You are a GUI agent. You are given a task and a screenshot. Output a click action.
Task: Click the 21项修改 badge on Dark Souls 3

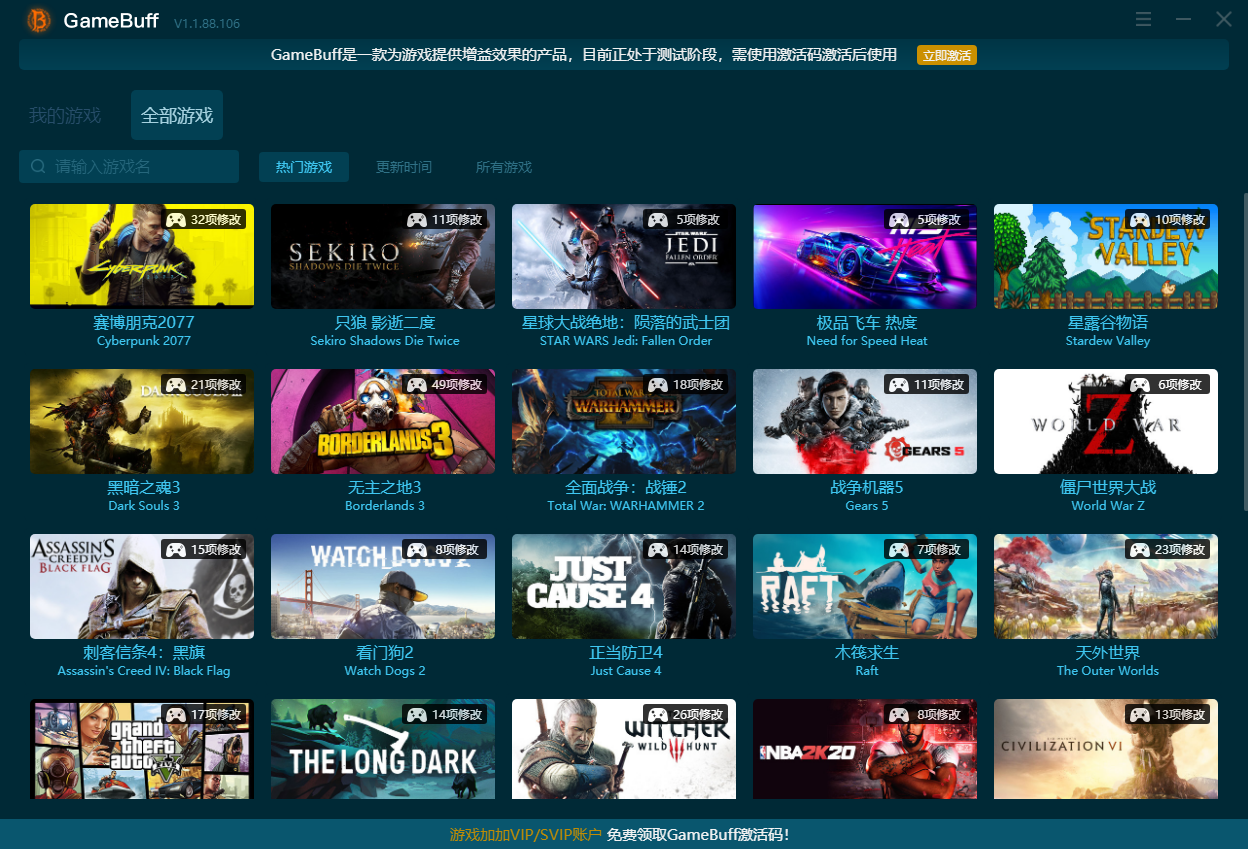tap(204, 384)
